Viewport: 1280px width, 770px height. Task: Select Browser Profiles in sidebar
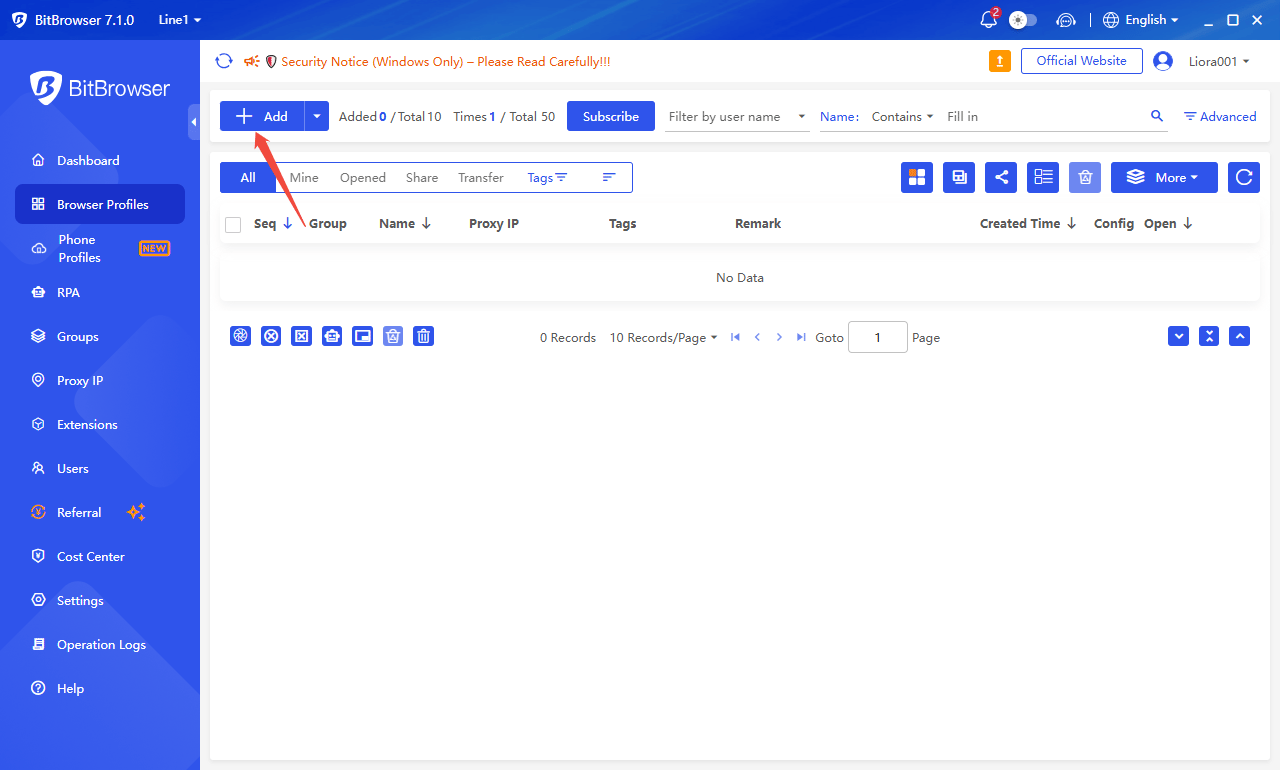[x=100, y=204]
